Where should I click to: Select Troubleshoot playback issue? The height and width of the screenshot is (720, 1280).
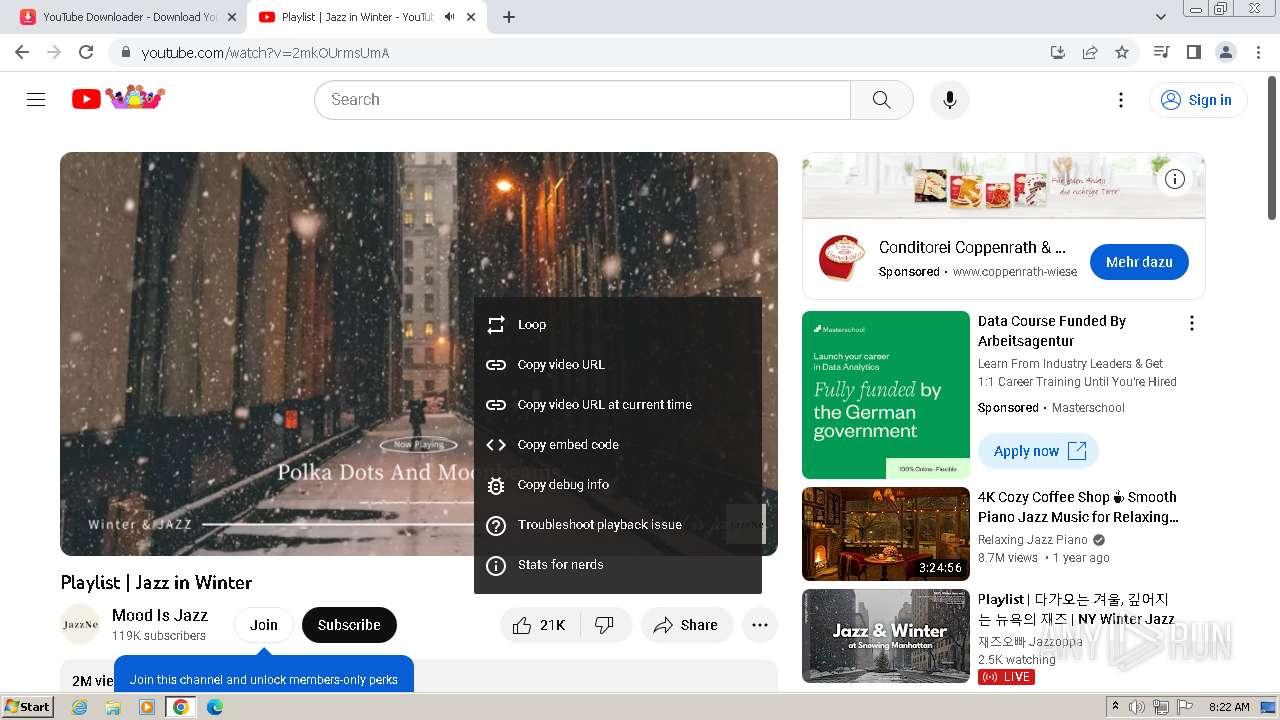click(618, 525)
